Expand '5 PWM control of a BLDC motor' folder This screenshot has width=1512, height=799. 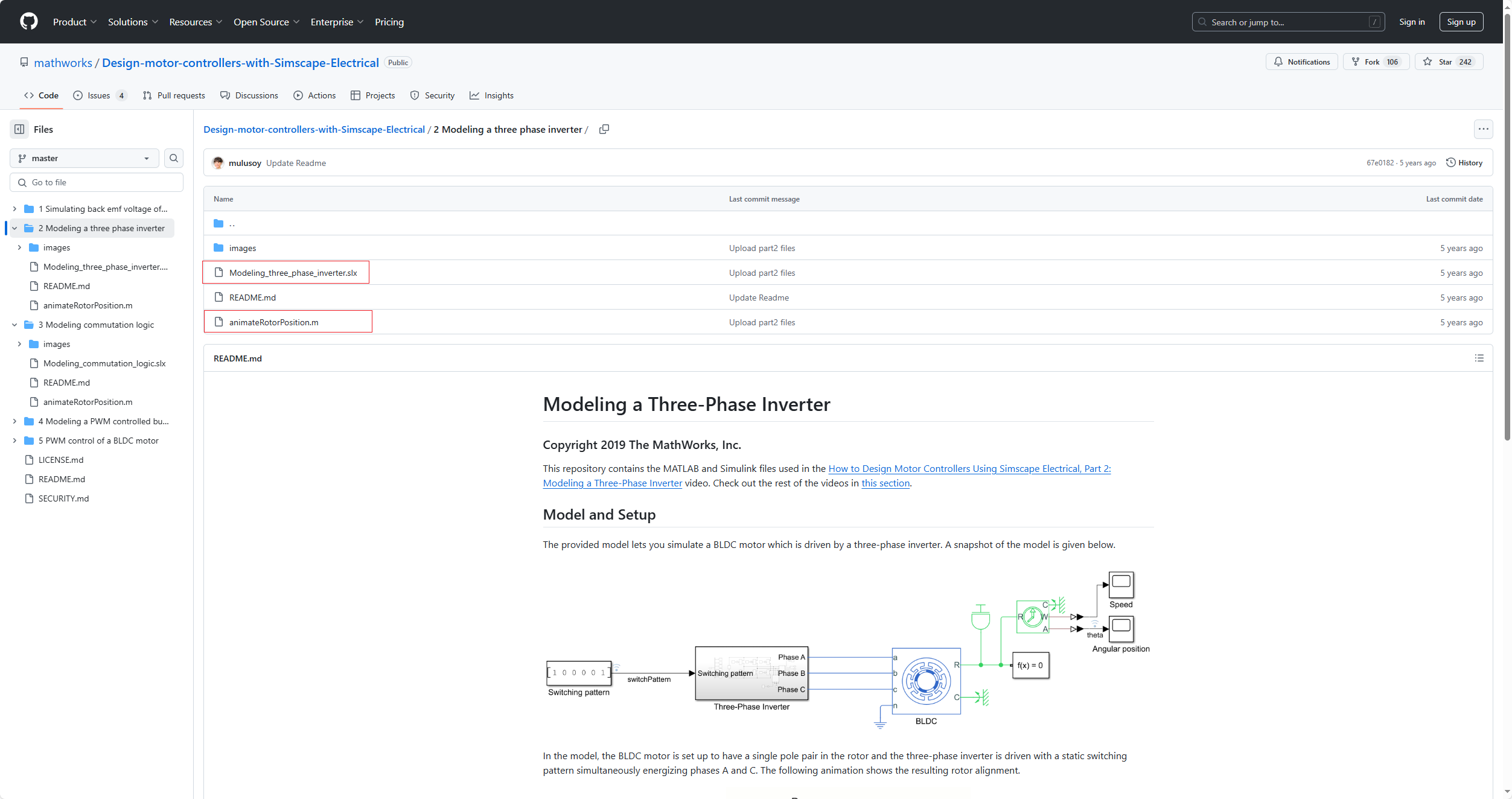[14, 441]
